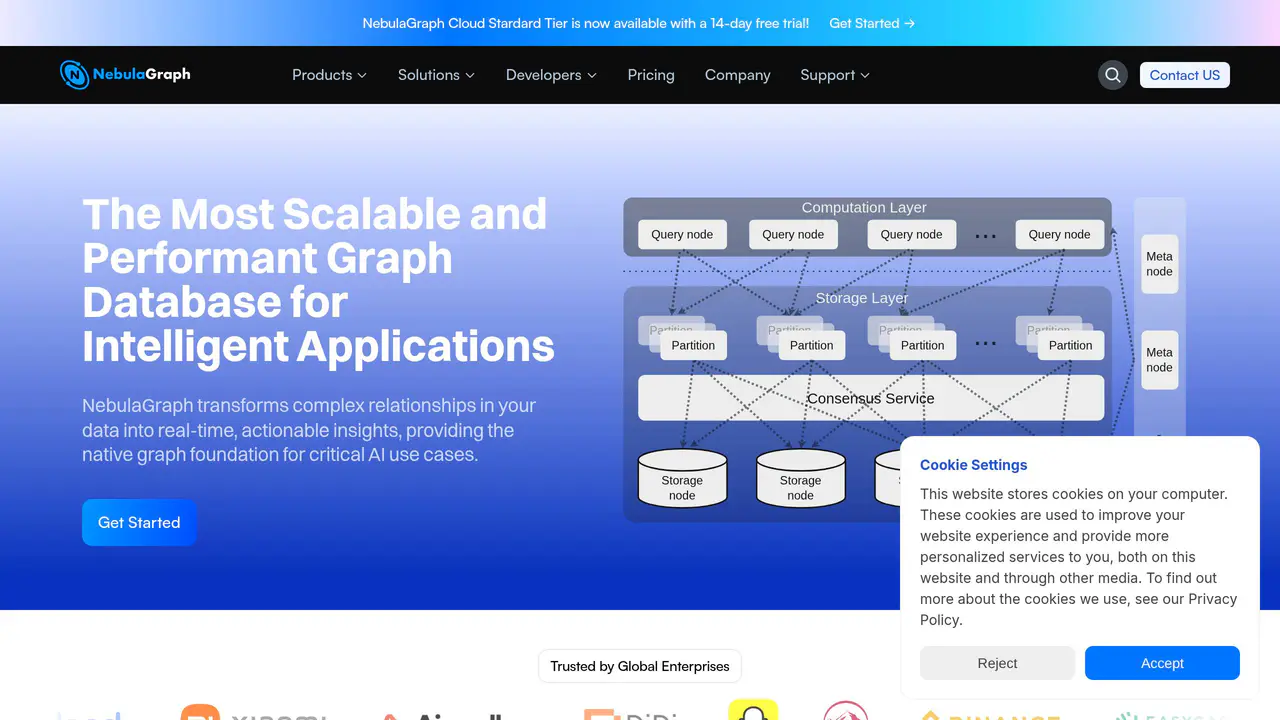Click the Trusted by Global Enterprises badge

pyautogui.click(x=640, y=666)
